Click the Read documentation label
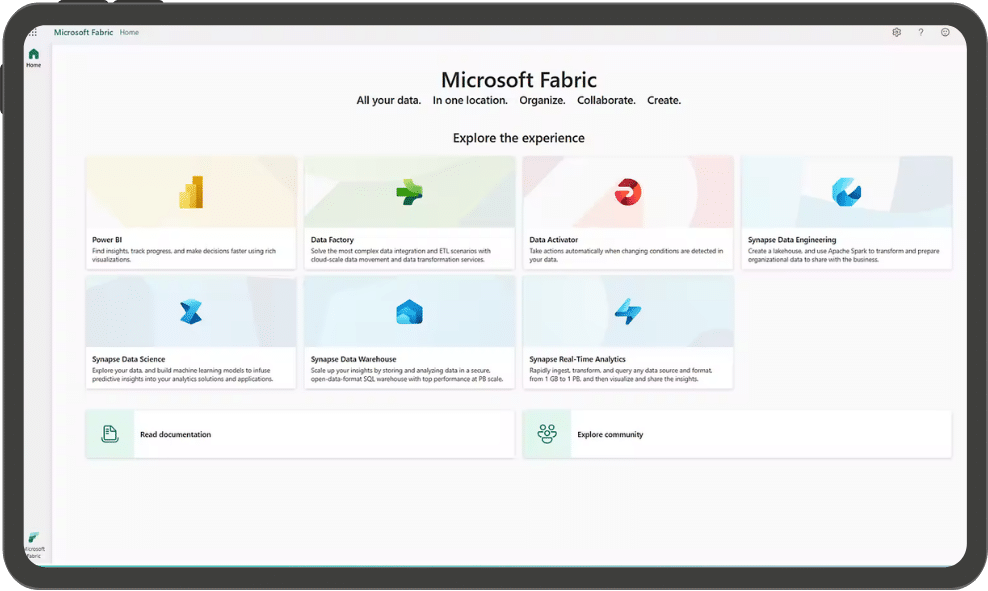 tap(175, 435)
